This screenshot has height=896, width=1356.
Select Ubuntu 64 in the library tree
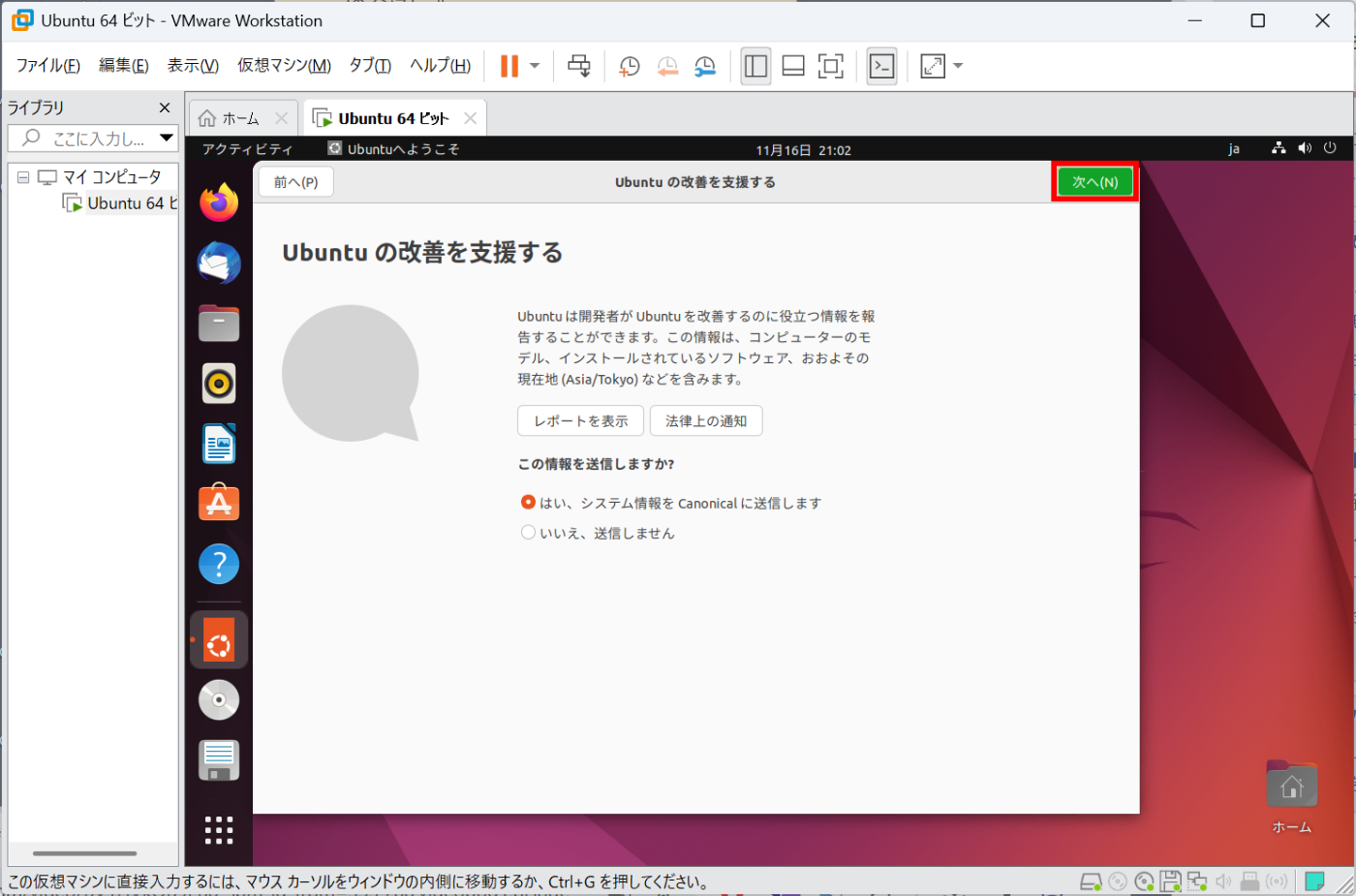point(133,203)
